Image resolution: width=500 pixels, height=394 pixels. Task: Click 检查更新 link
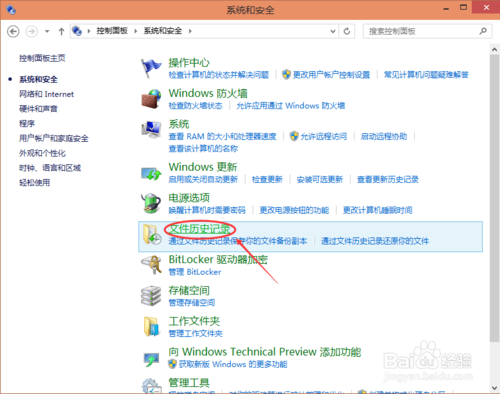pos(267,179)
